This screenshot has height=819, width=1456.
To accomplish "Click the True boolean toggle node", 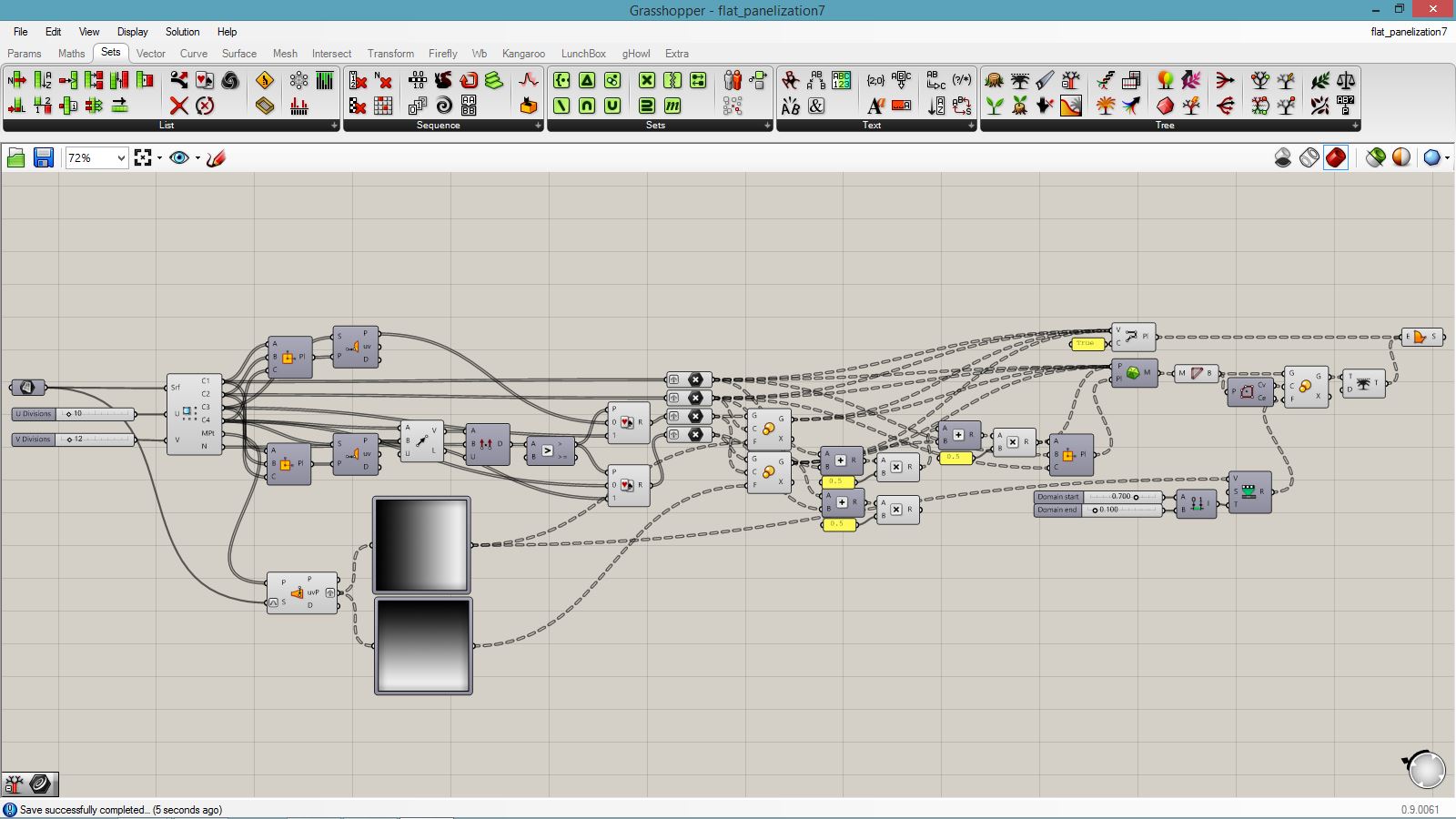I will pos(1087,344).
